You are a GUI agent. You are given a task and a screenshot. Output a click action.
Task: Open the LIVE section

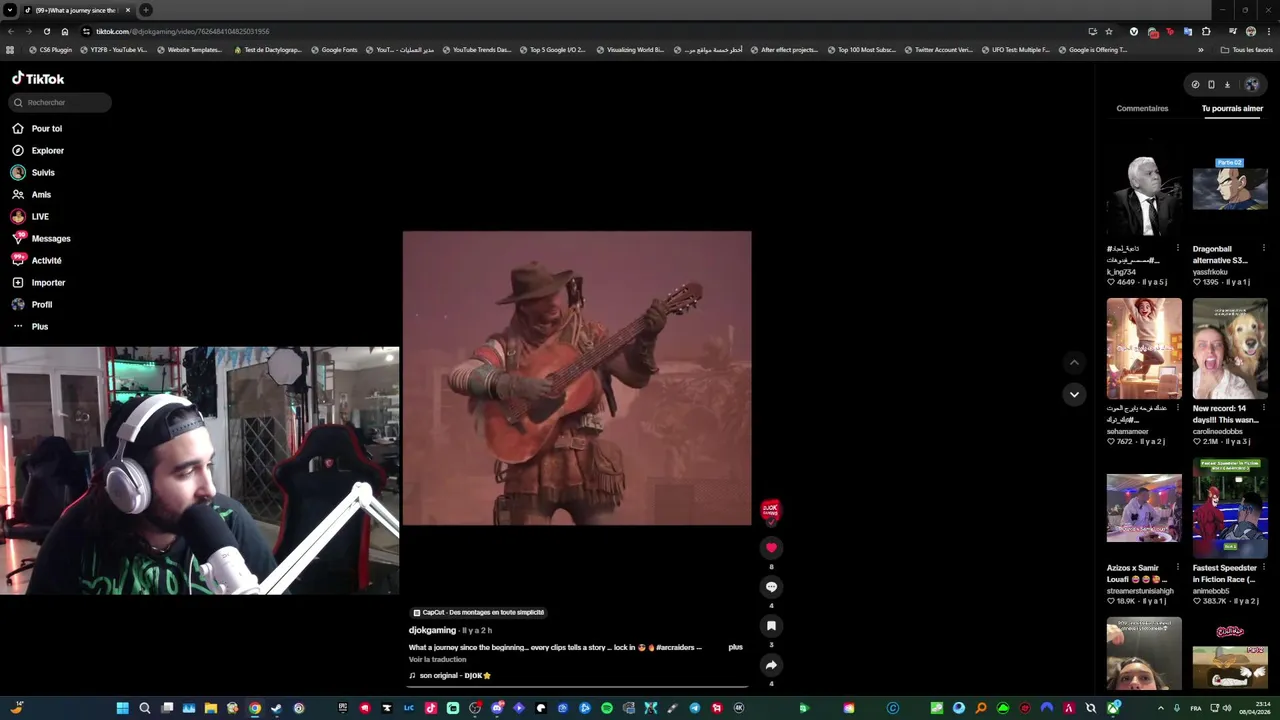[x=30, y=216]
